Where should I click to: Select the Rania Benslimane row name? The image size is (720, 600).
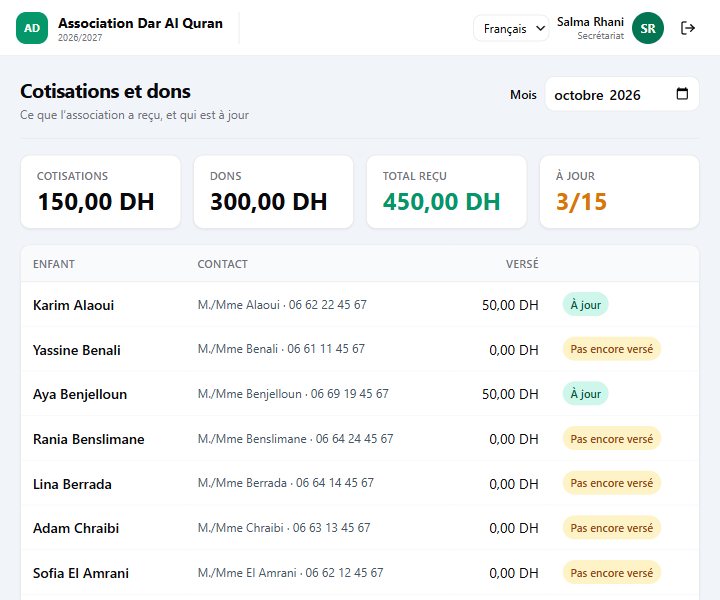point(89,439)
